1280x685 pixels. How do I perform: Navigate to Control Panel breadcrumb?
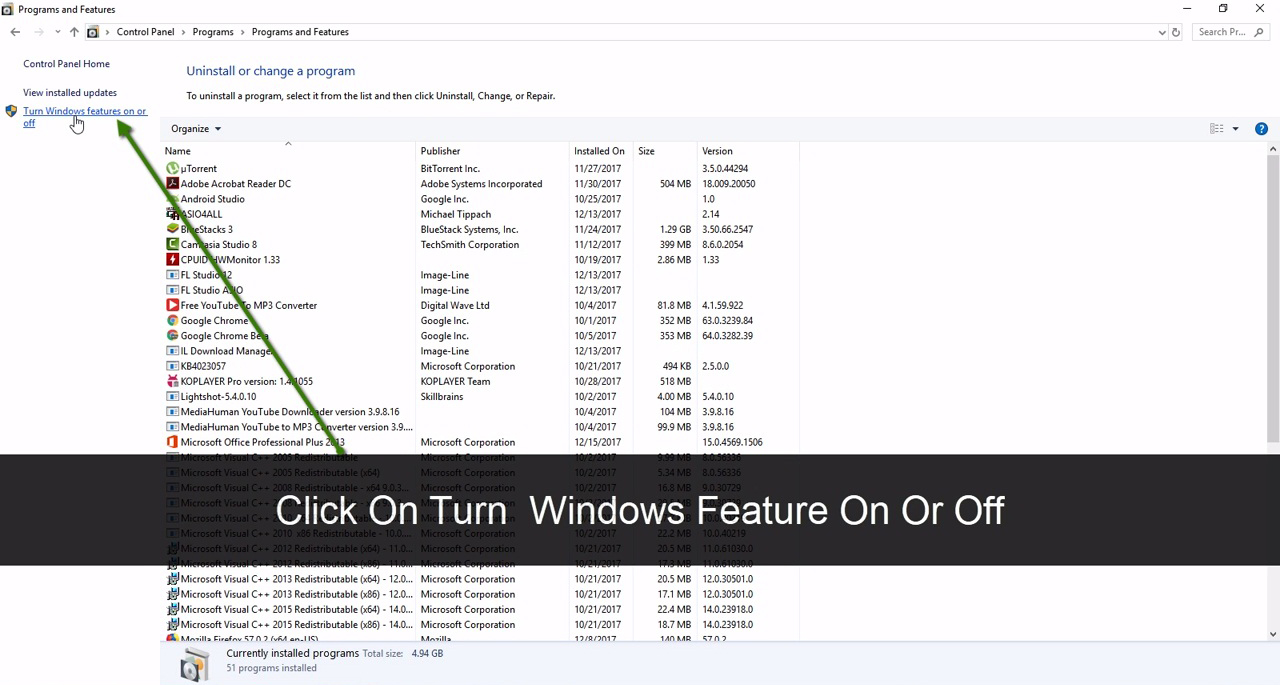pyautogui.click(x=145, y=32)
